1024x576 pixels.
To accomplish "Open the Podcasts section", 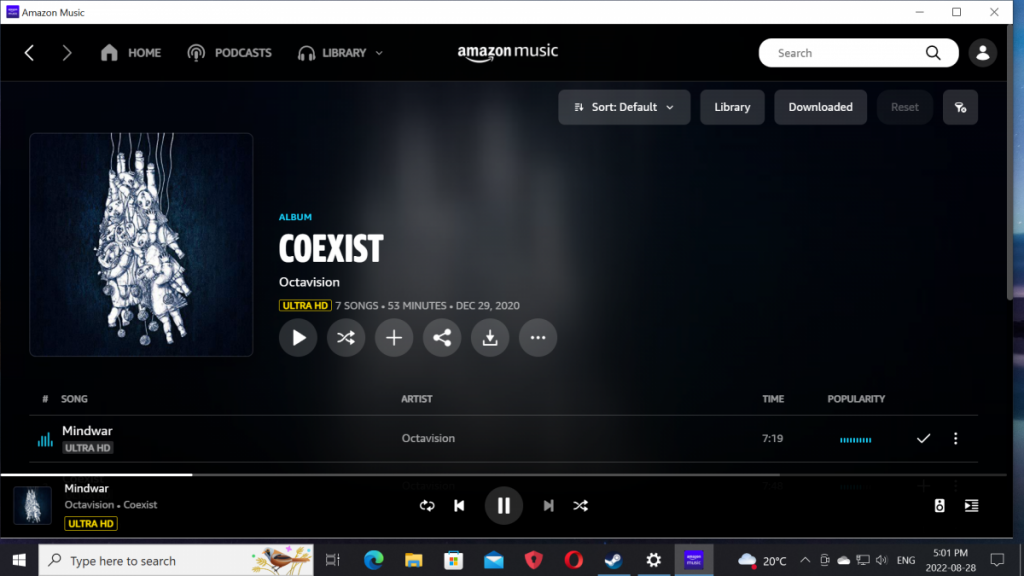I will 229,53.
